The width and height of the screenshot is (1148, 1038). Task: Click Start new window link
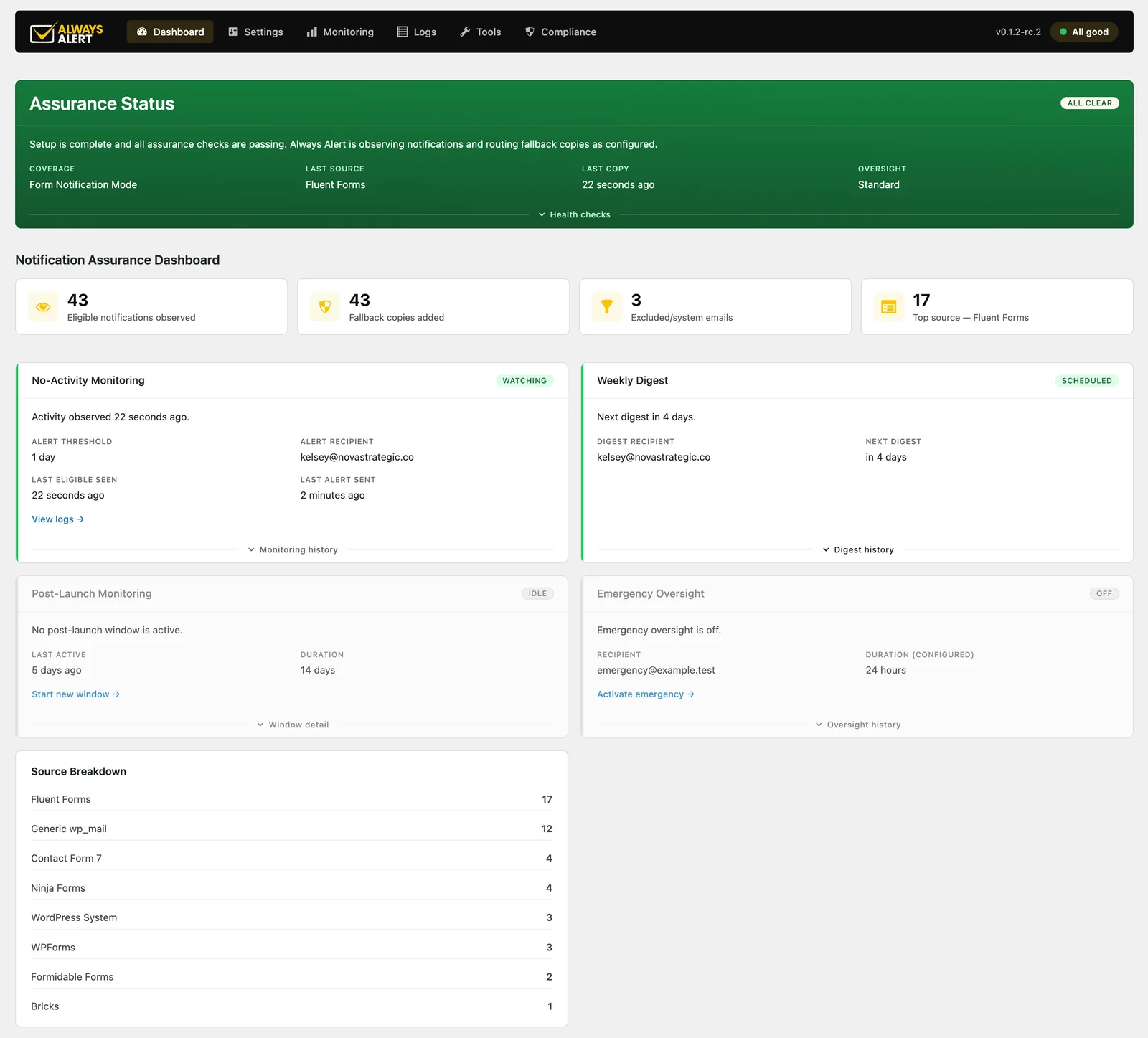click(76, 694)
